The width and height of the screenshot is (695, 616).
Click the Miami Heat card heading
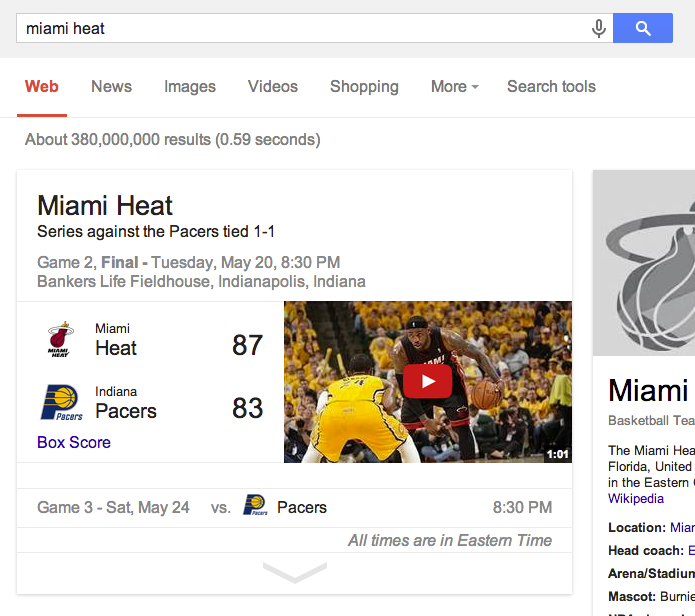click(105, 206)
